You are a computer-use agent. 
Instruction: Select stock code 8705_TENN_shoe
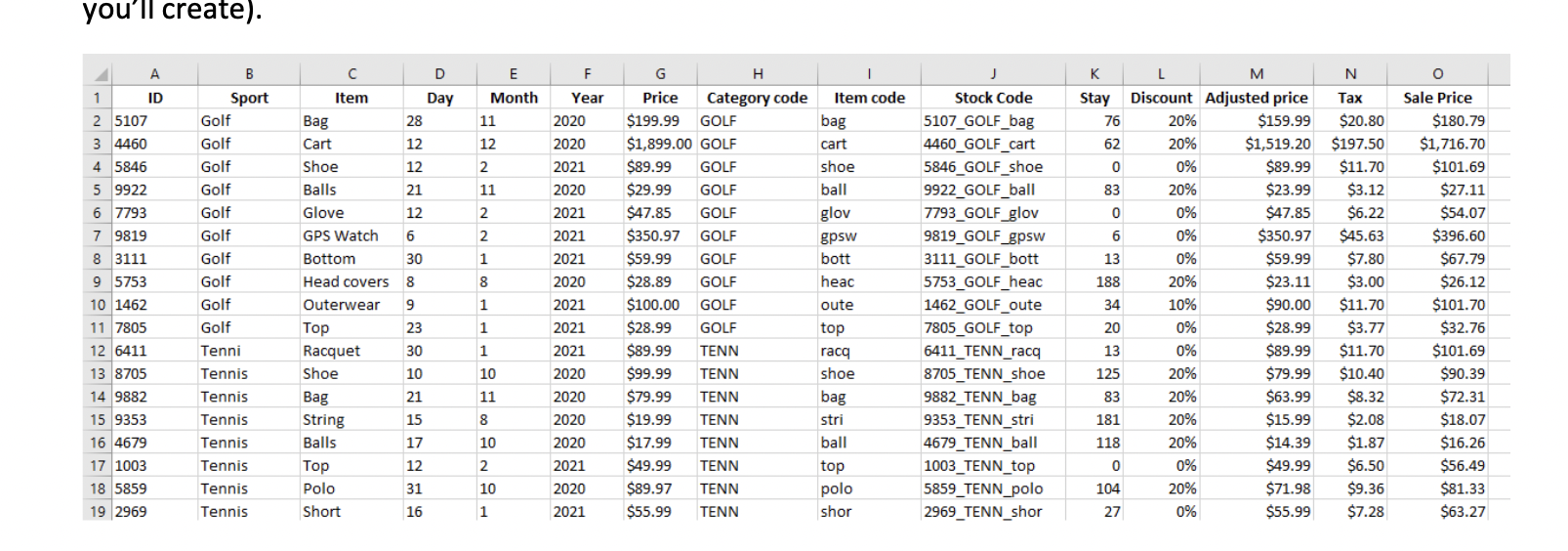(x=993, y=373)
